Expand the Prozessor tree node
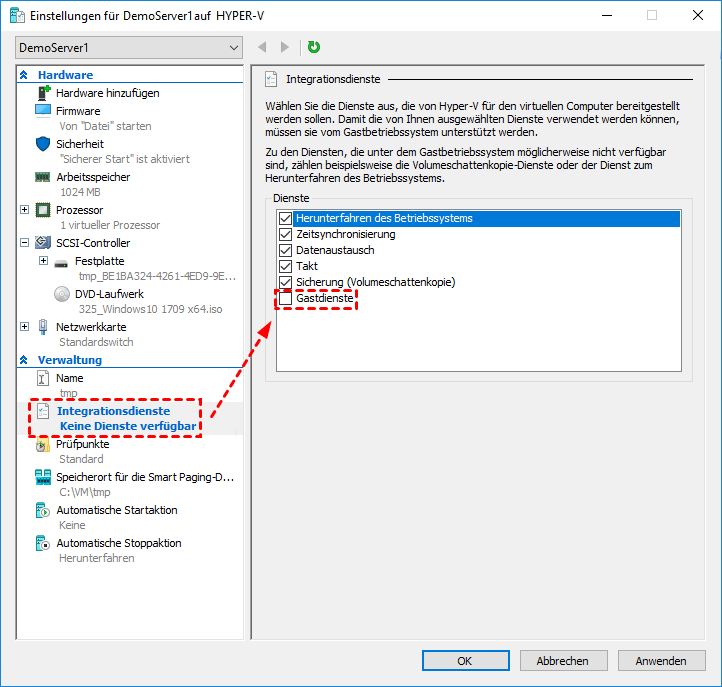The width and height of the screenshot is (722, 687). point(25,210)
